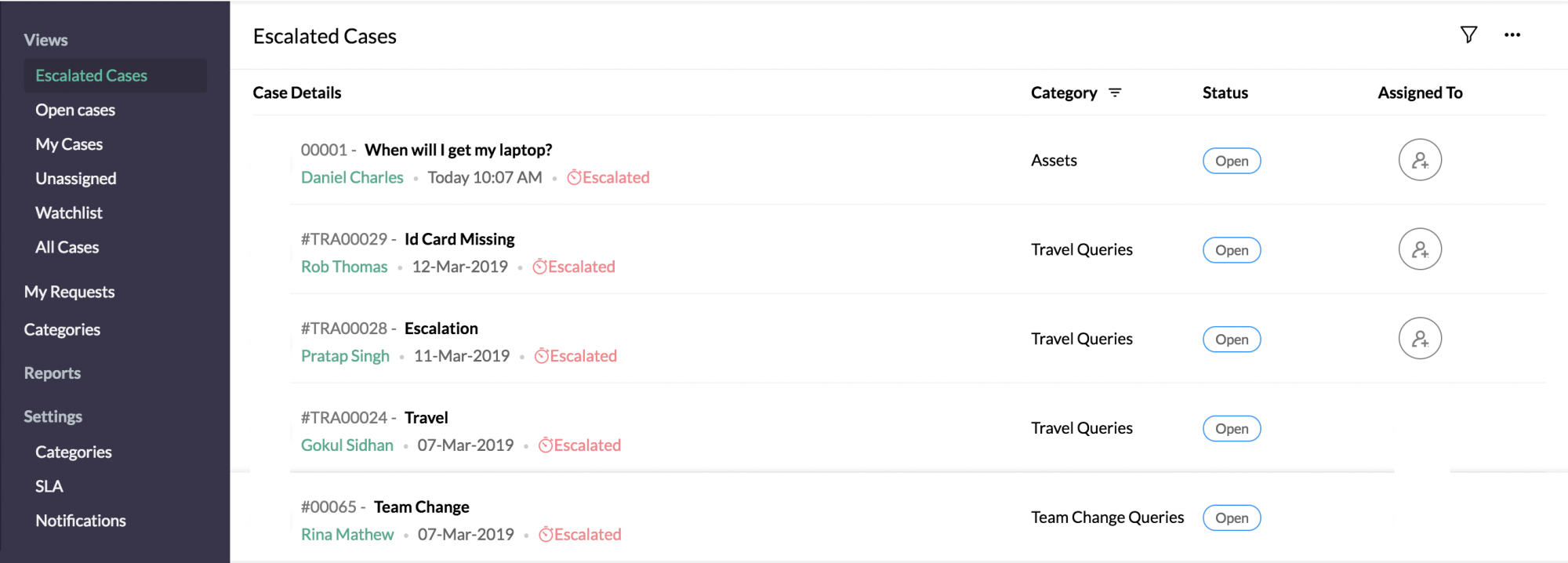Open case 'When will I get my laptop?'

click(459, 150)
